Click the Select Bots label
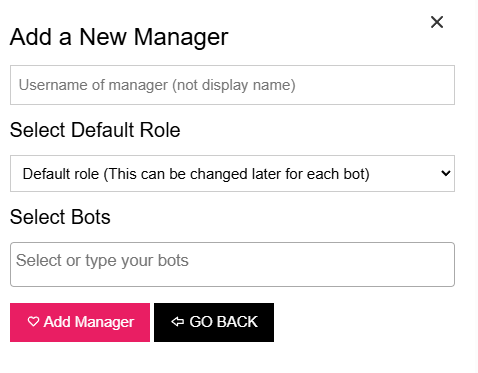 point(60,217)
